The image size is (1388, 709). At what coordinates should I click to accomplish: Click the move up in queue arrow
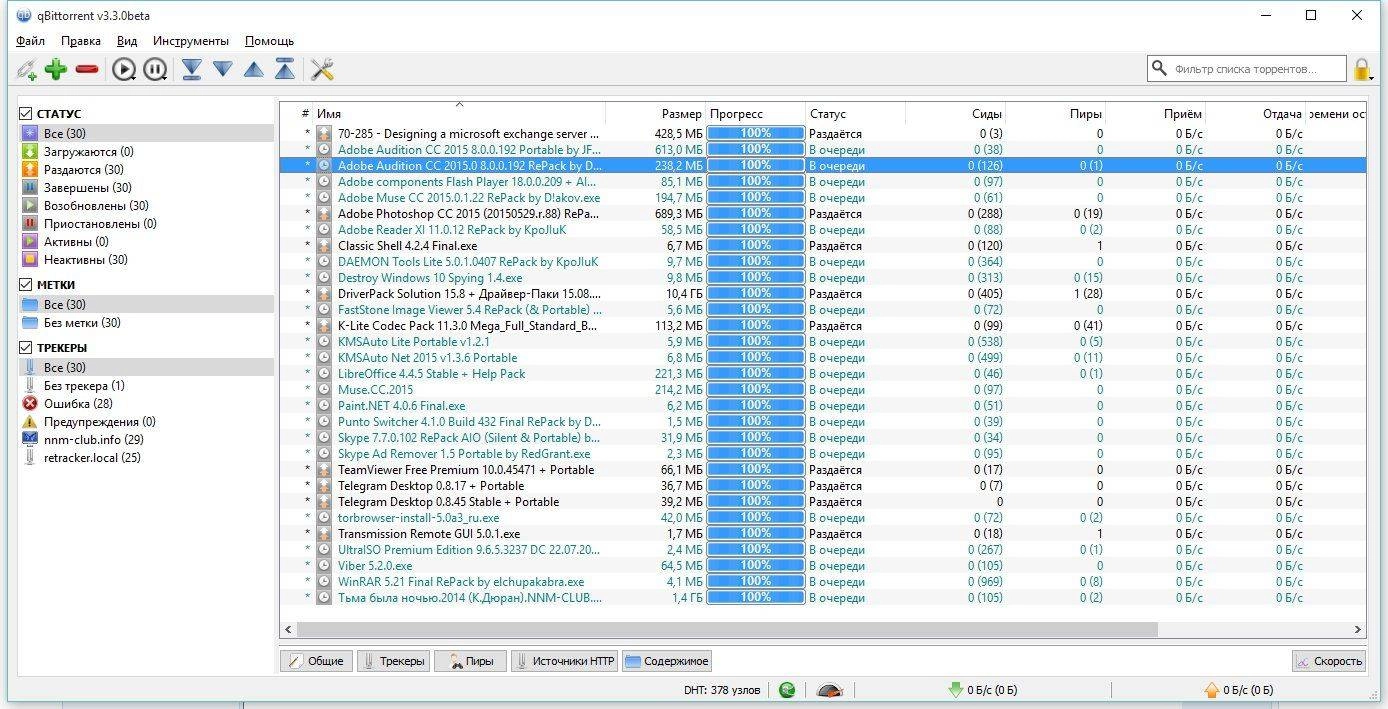click(x=254, y=69)
